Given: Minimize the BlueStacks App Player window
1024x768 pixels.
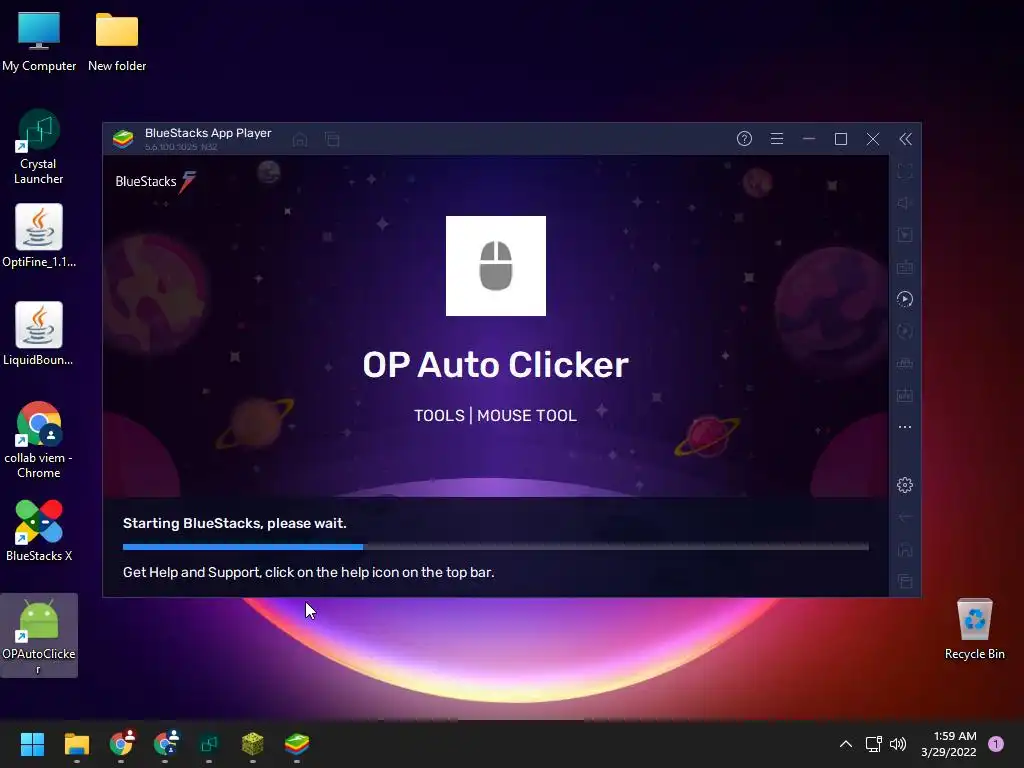Looking at the screenshot, I should tap(808, 138).
